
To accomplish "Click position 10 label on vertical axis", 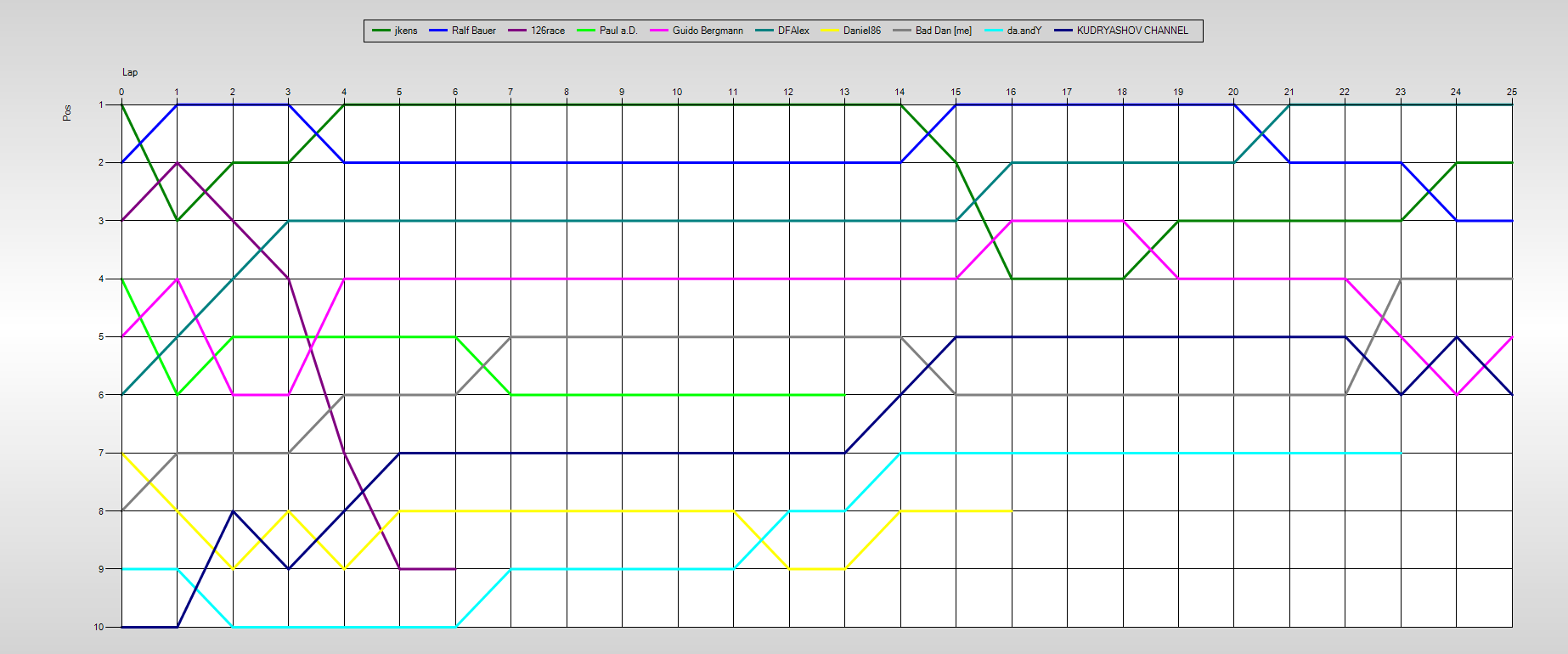I will click(x=99, y=627).
